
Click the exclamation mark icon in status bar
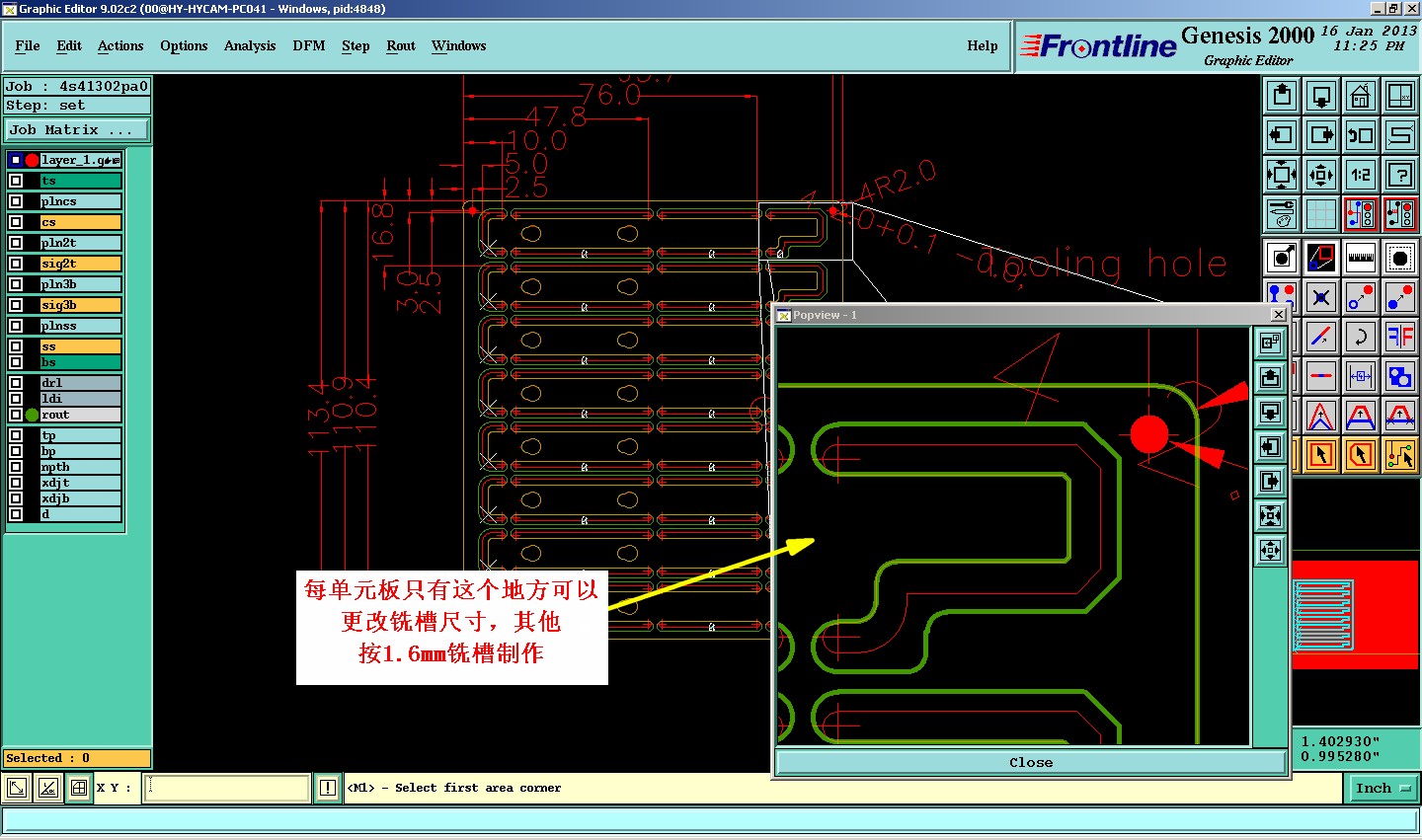328,788
